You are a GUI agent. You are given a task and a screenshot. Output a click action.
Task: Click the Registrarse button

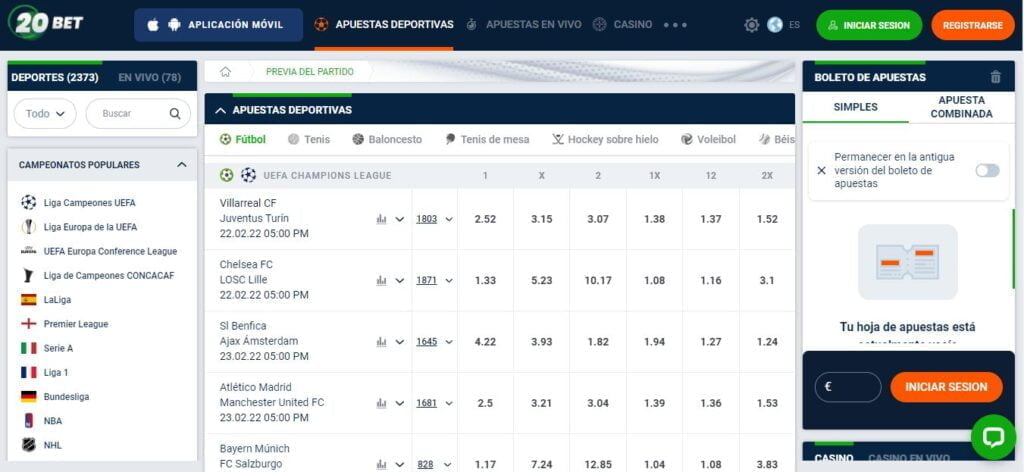point(972,25)
